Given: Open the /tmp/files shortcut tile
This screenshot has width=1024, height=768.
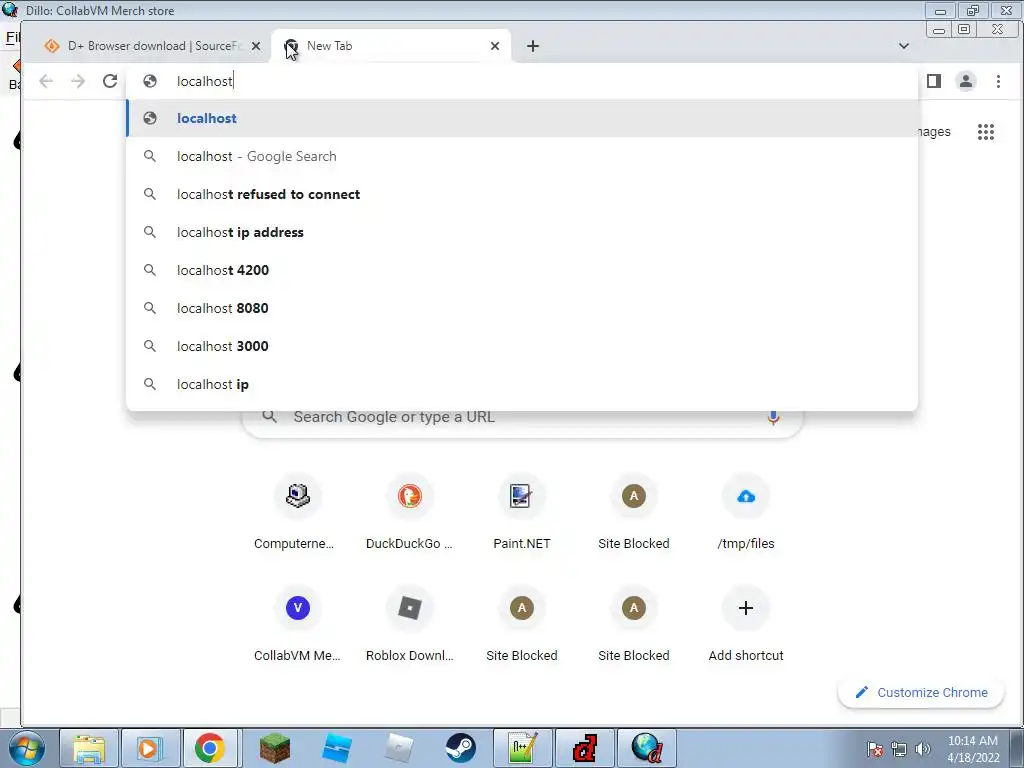Looking at the screenshot, I should point(746,513).
